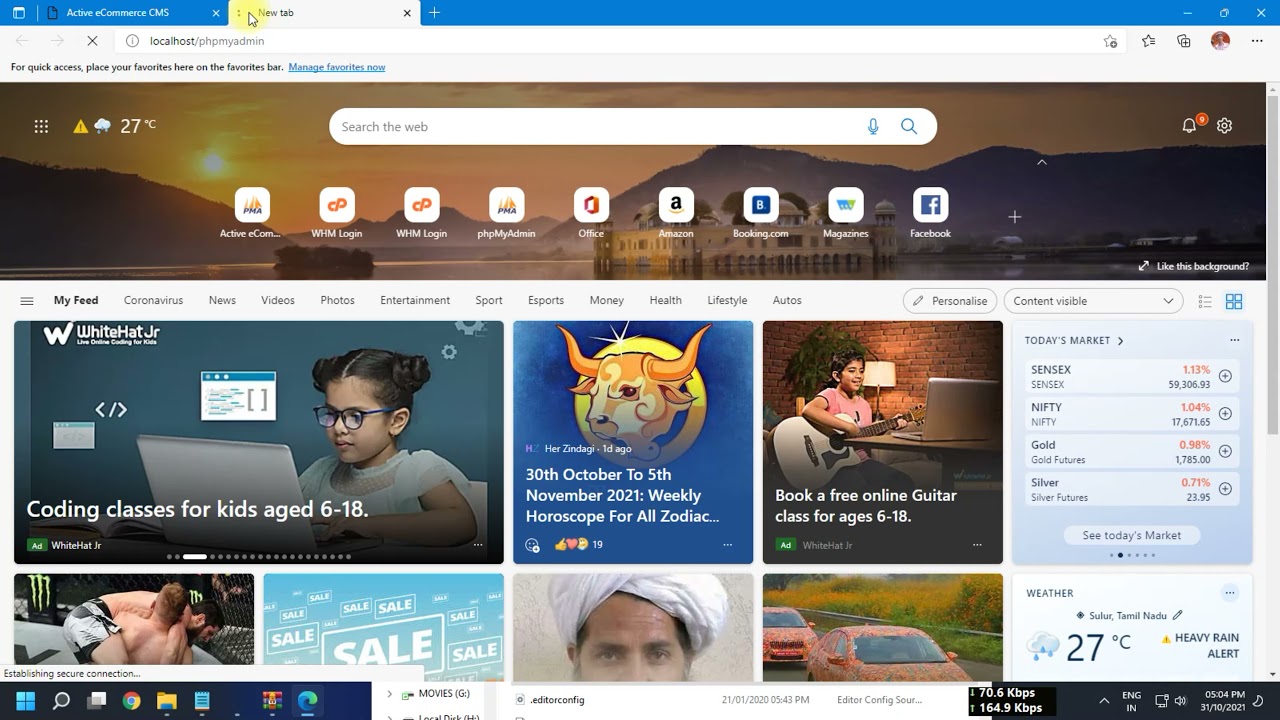Edit the weather location Sulur
The image size is (1280, 720).
(x=1177, y=615)
